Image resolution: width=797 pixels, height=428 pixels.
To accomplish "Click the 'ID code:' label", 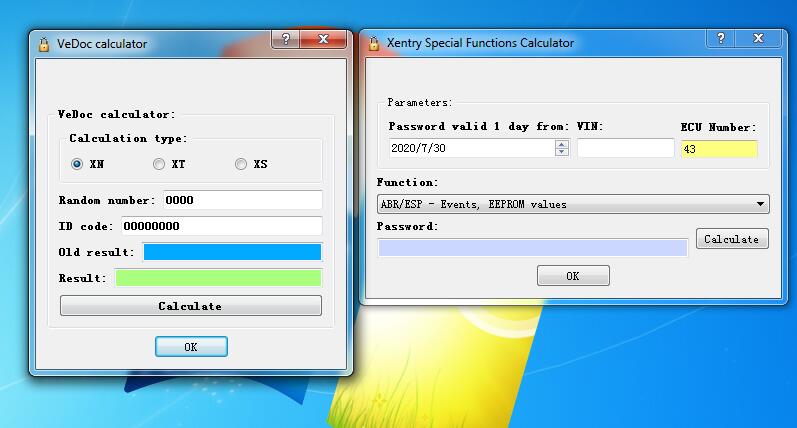I will (85, 226).
